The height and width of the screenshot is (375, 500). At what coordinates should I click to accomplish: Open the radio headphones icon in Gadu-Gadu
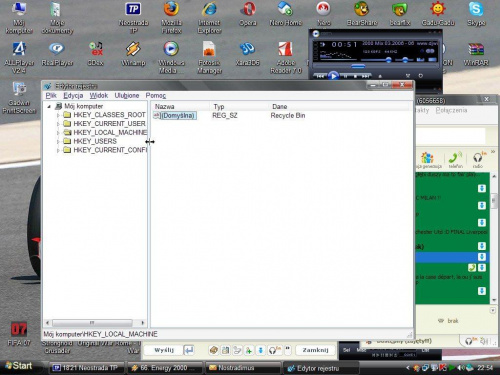pyautogui.click(x=478, y=159)
